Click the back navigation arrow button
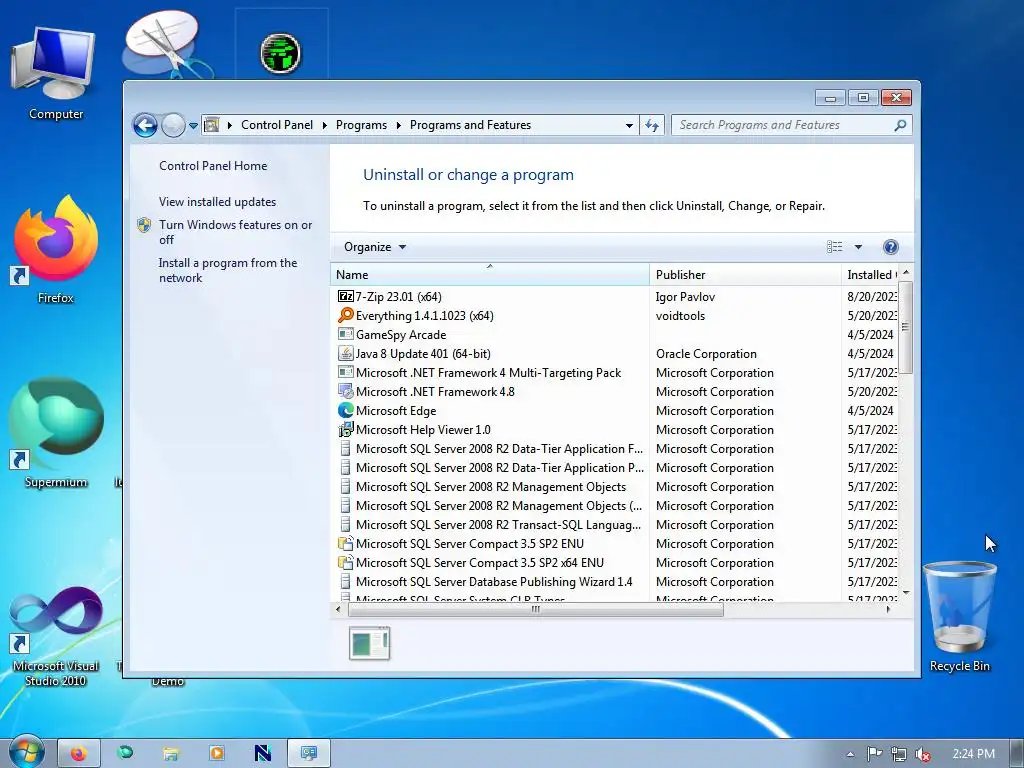1024x768 pixels. click(145, 125)
